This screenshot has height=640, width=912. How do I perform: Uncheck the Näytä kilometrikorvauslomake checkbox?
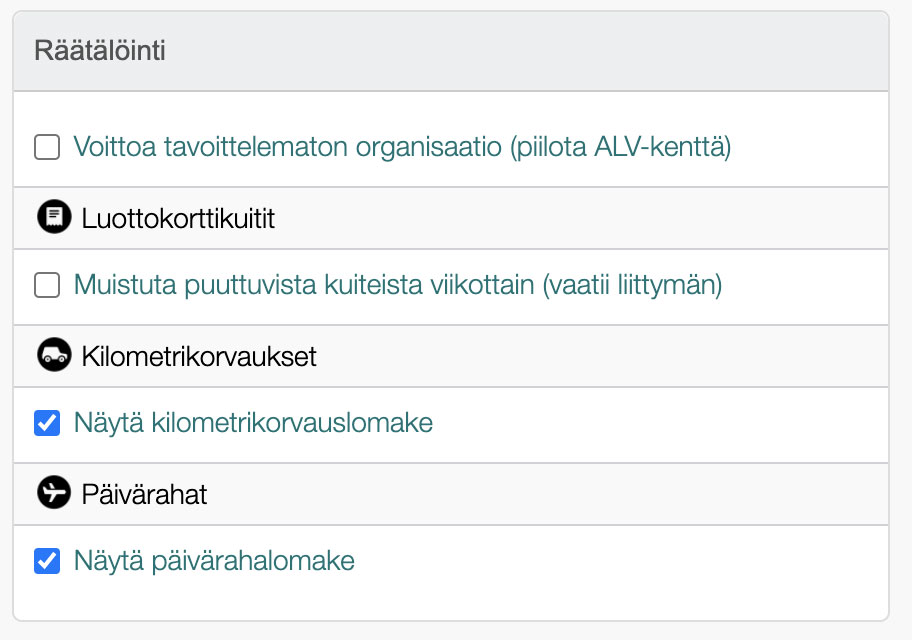tap(47, 423)
